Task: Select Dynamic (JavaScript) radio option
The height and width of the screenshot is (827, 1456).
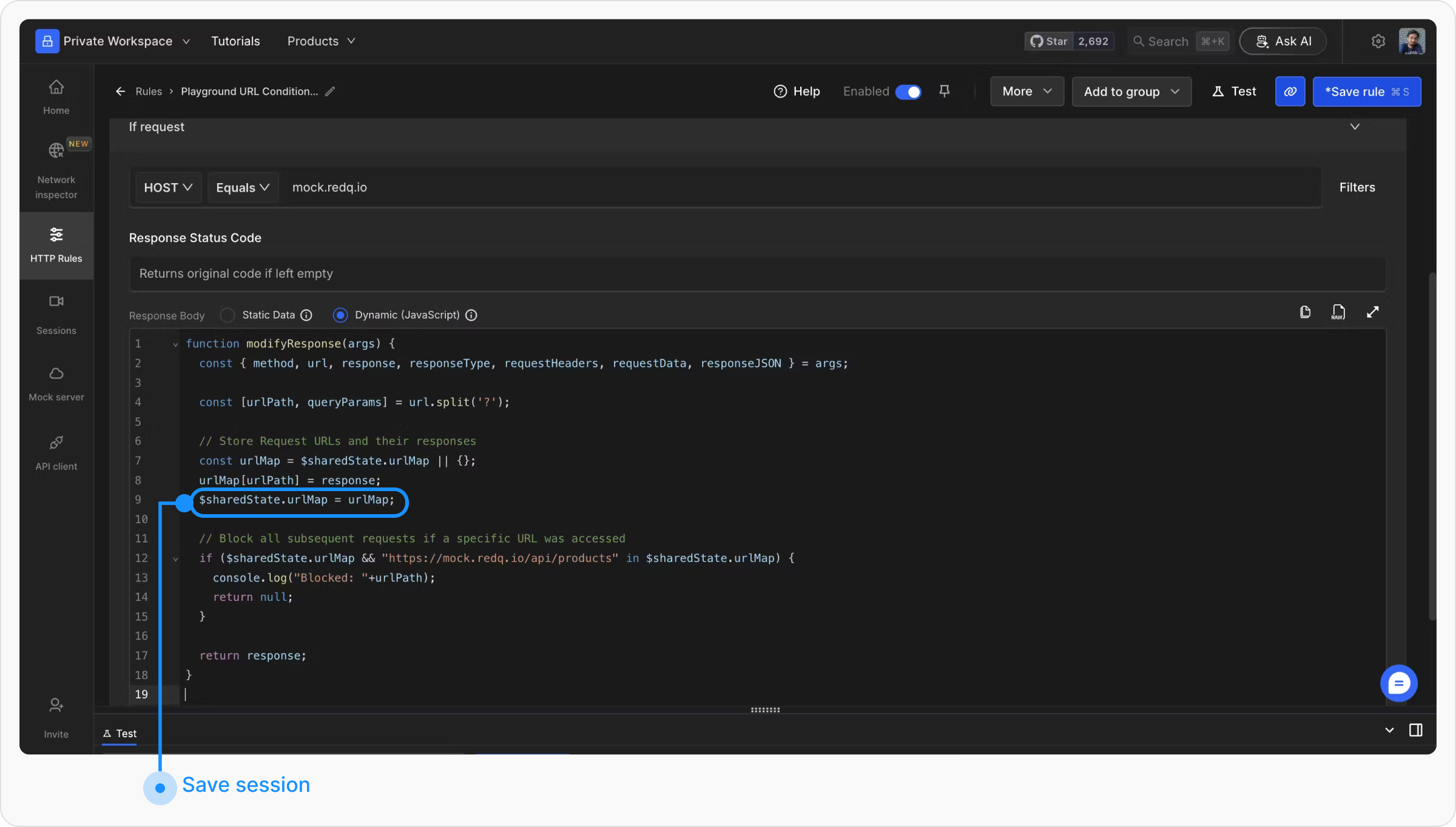Action: point(340,315)
